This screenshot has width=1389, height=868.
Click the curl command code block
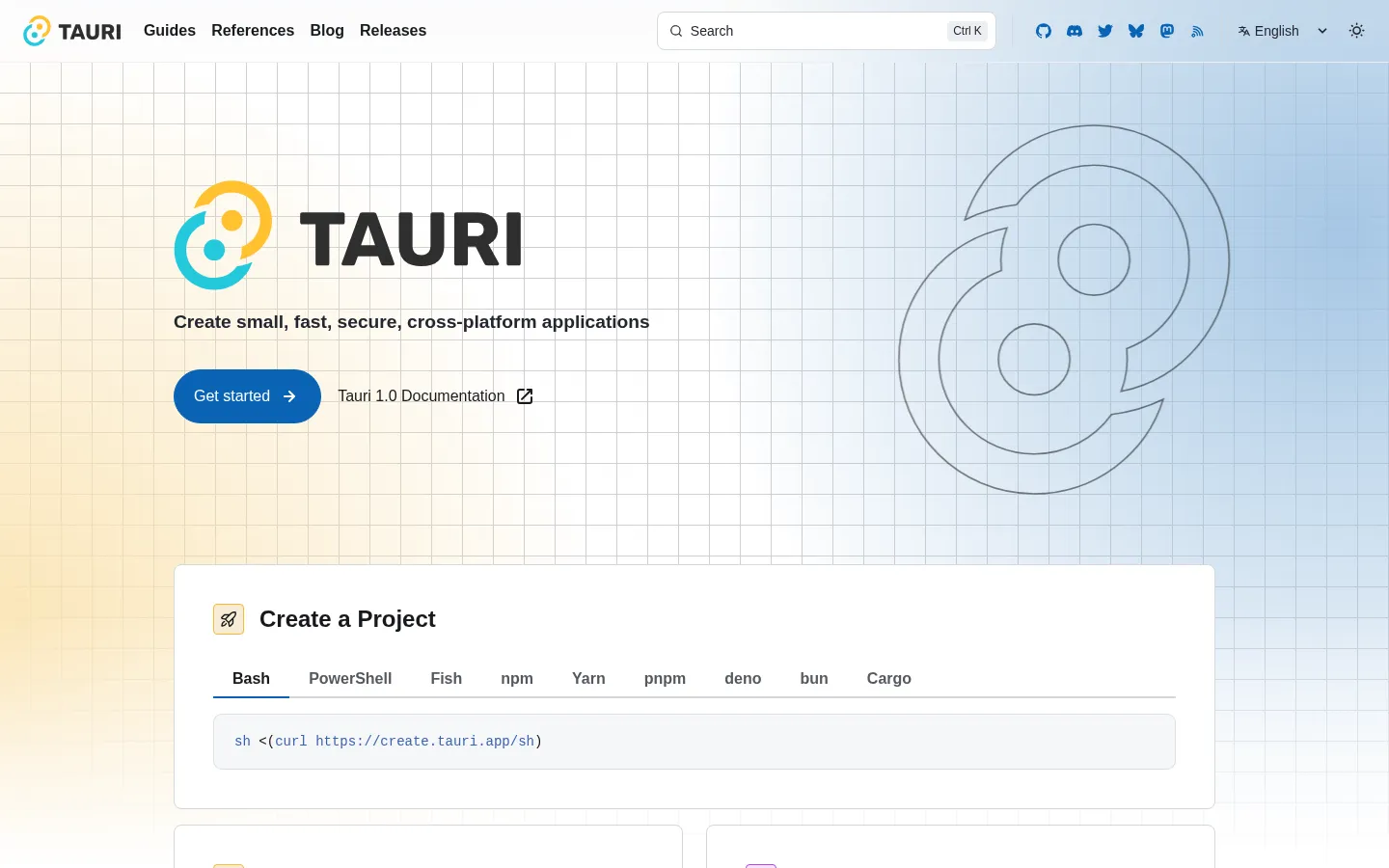(x=694, y=742)
